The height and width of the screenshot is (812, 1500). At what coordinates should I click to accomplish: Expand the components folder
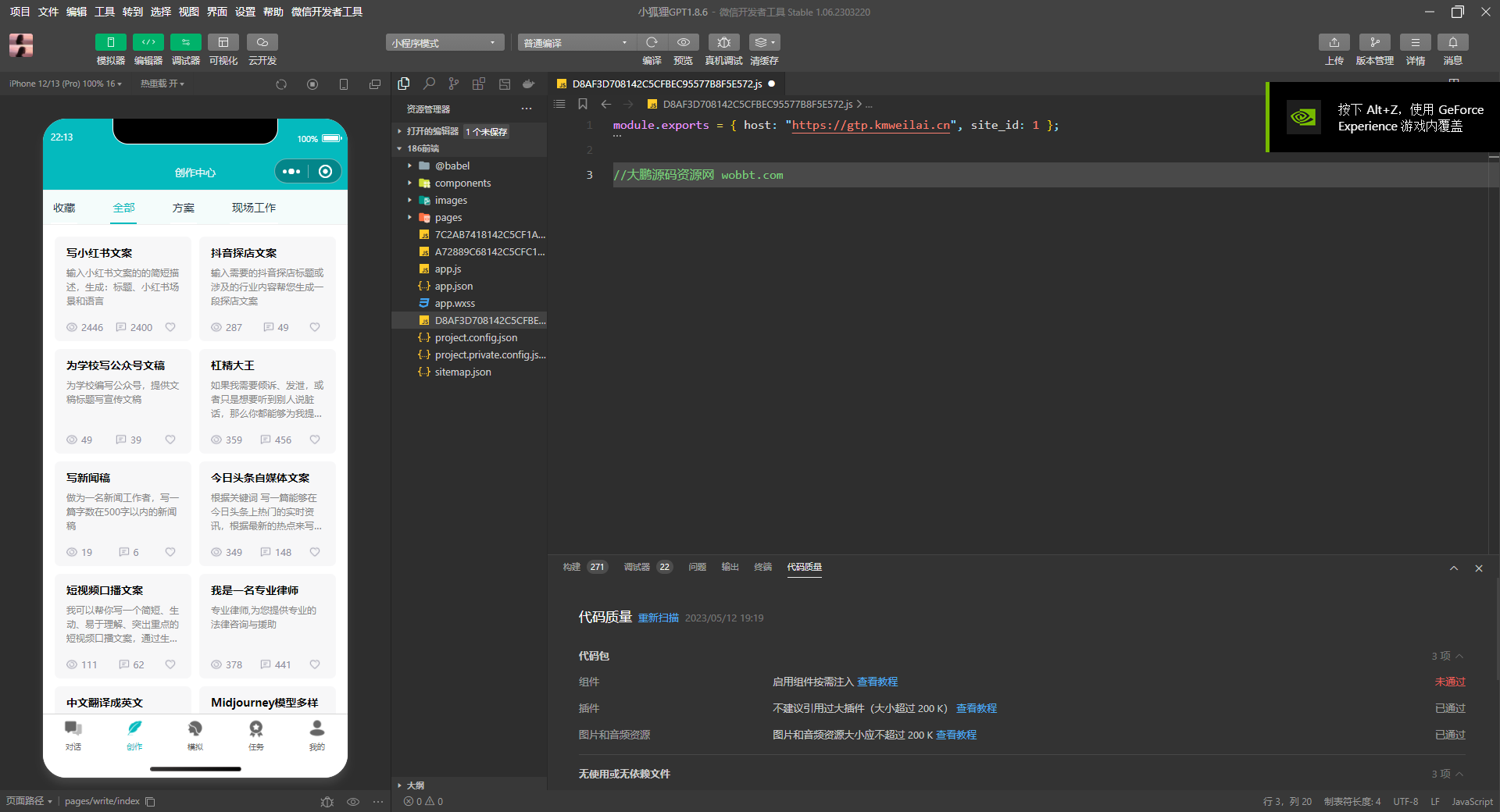tap(462, 183)
